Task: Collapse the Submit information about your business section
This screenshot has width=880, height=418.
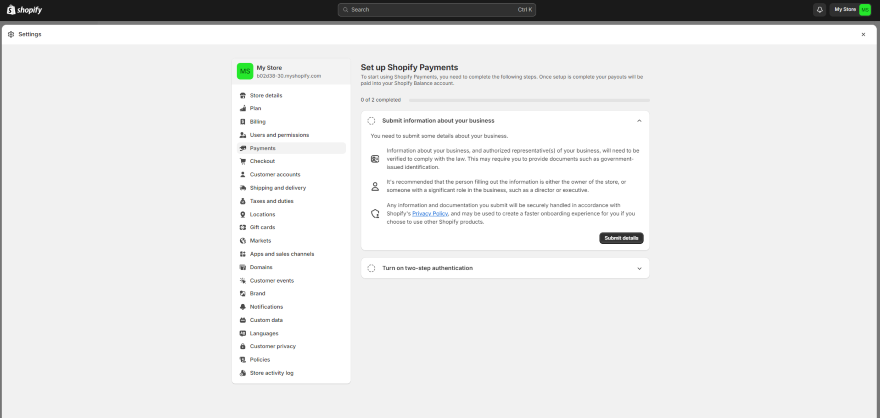Action: click(x=639, y=121)
